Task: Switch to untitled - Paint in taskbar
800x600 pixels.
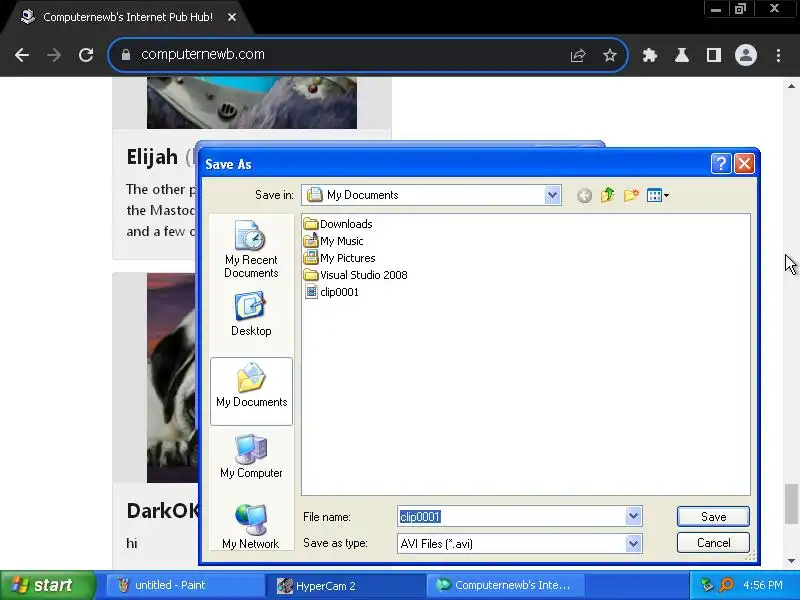Action: pyautogui.click(x=185, y=585)
